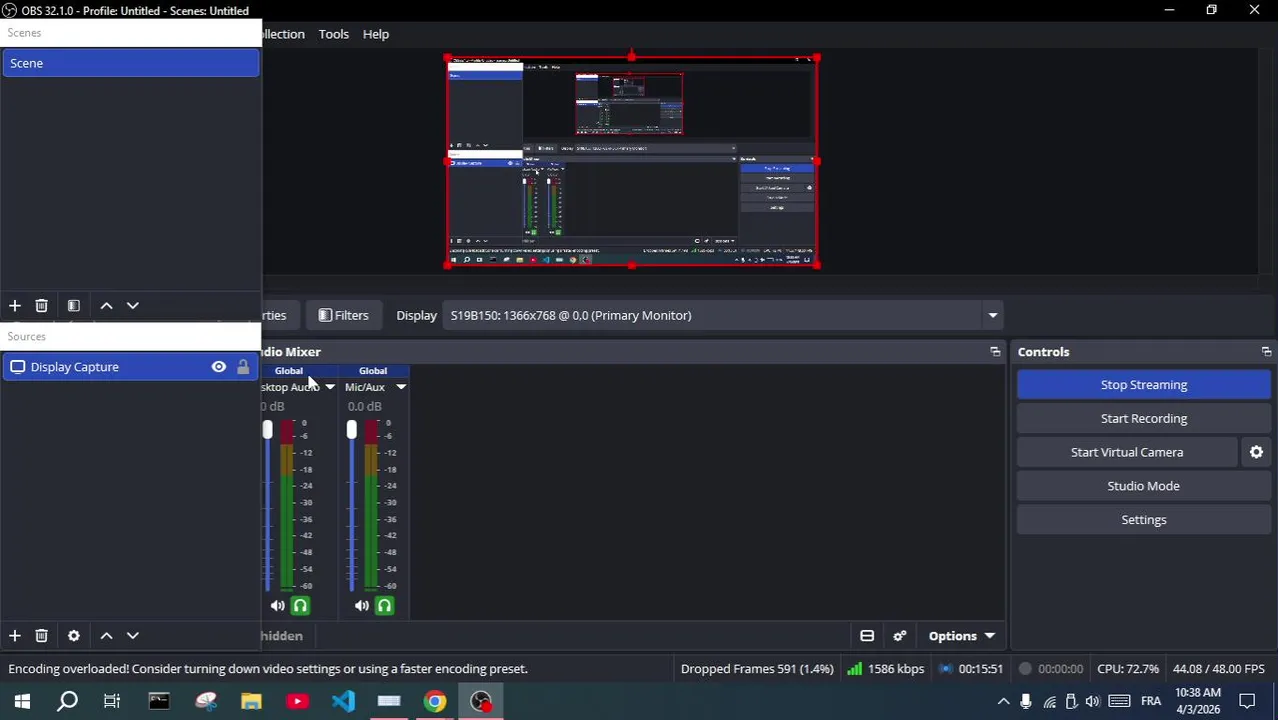Move scene down arrow in Scenes toolbar

pyautogui.click(x=132, y=306)
